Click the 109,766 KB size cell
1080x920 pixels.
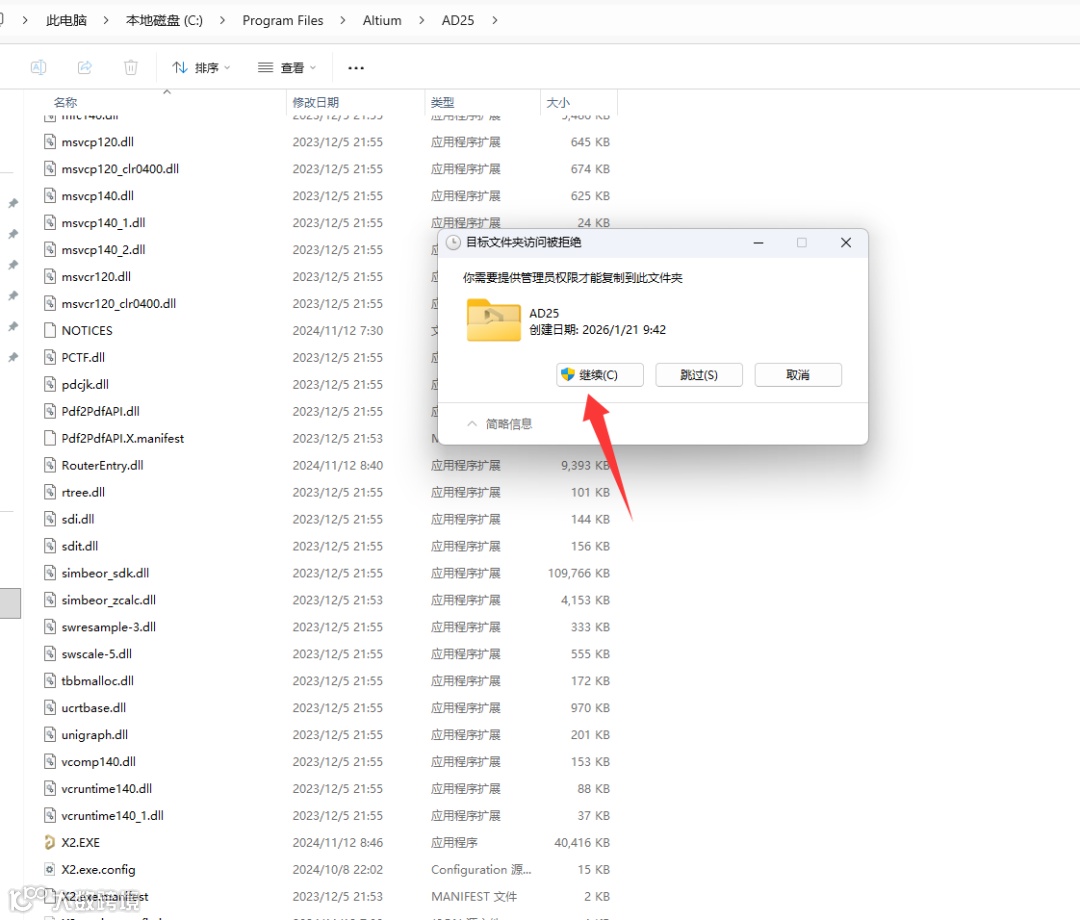pyautogui.click(x=579, y=573)
